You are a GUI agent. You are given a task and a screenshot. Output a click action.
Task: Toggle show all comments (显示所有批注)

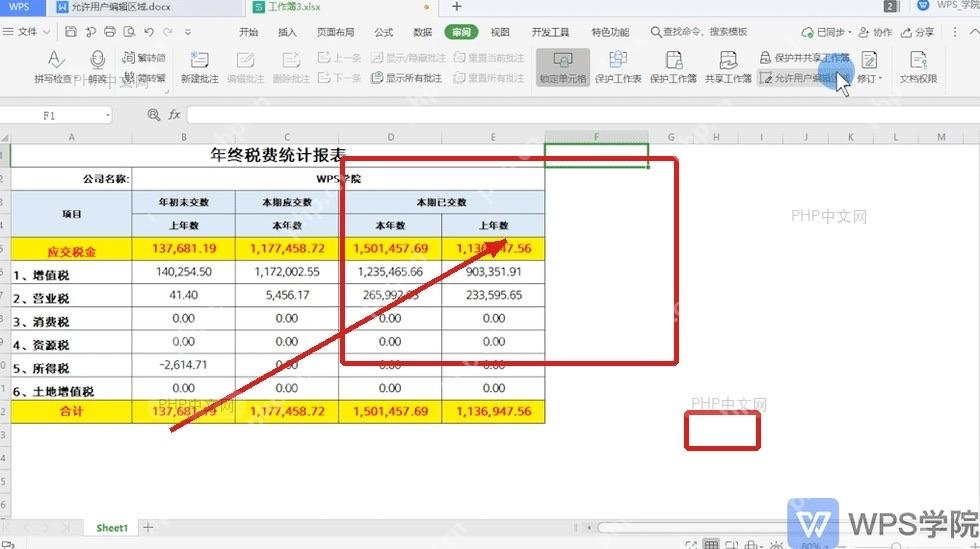tap(406, 78)
